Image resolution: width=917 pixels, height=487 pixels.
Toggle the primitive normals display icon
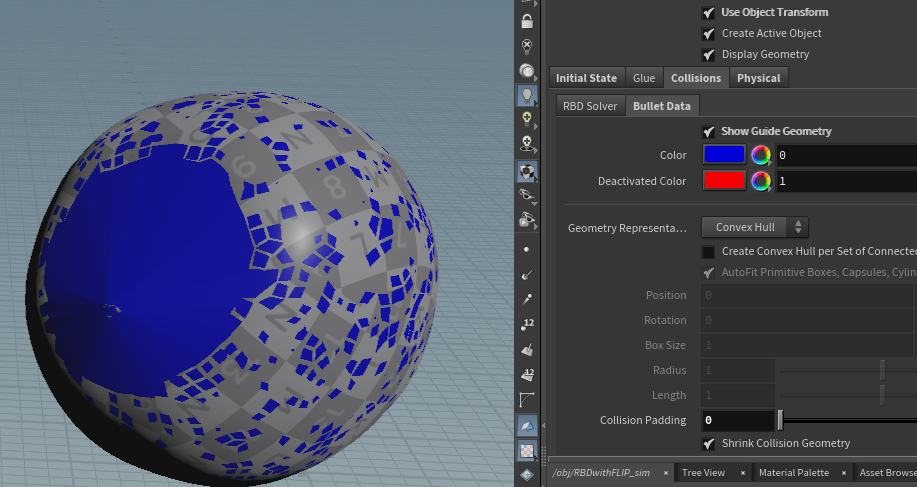[527, 350]
